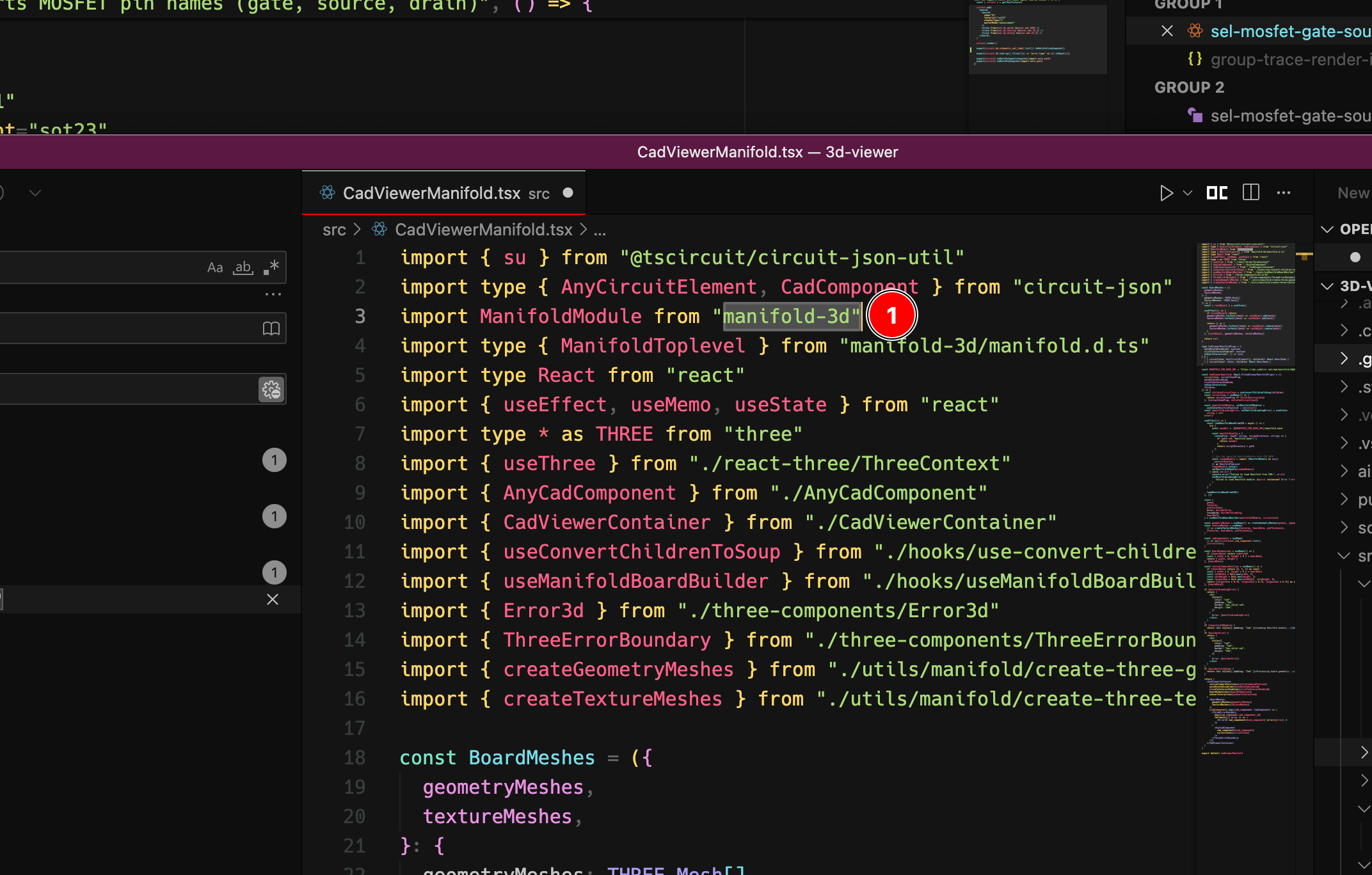Image resolution: width=1372 pixels, height=875 pixels.
Task: Split the editor to the right
Action: pos(1250,193)
